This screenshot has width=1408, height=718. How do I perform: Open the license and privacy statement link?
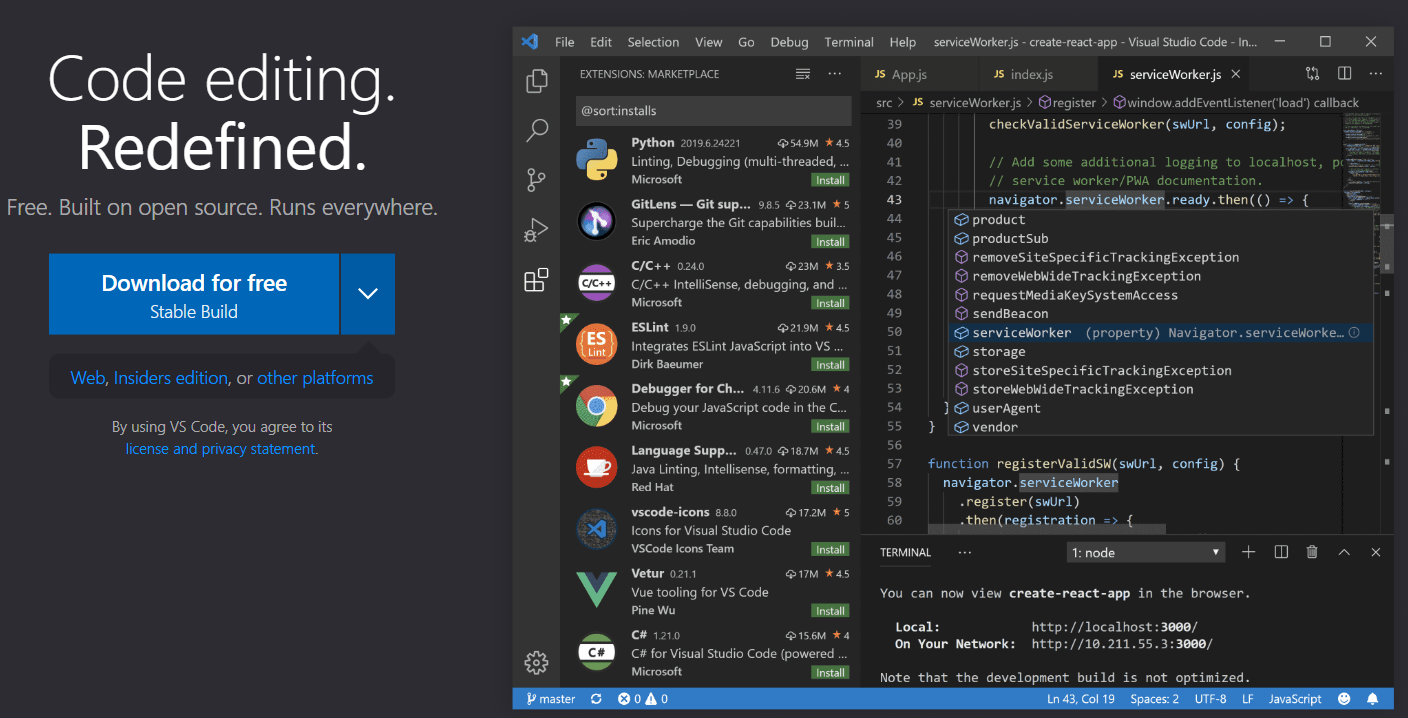click(220, 449)
